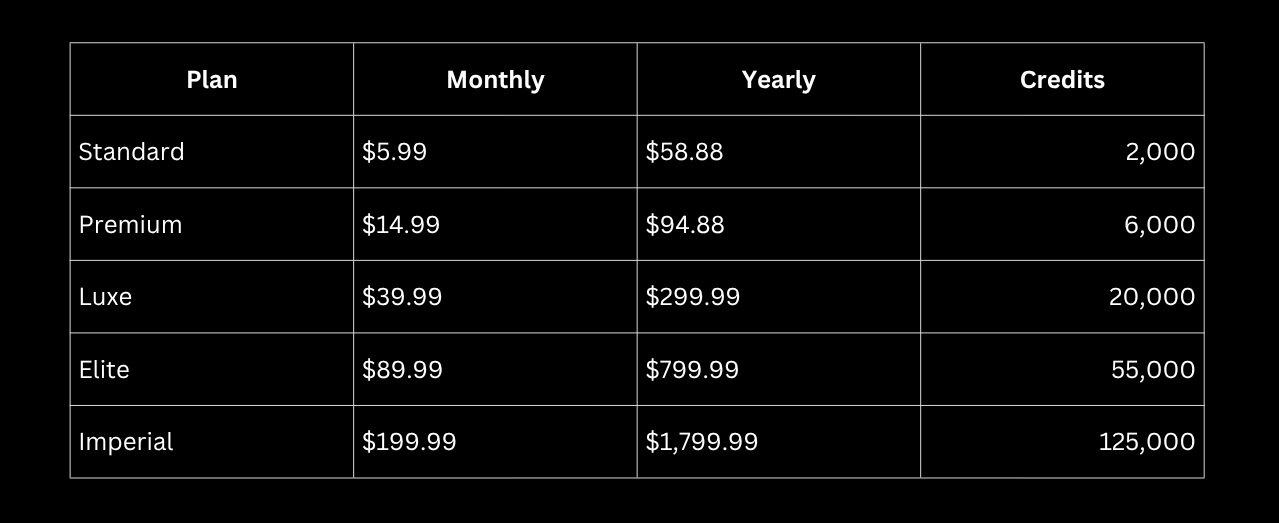
Task: Click the 2,000 credits value
Action: [1160, 152]
